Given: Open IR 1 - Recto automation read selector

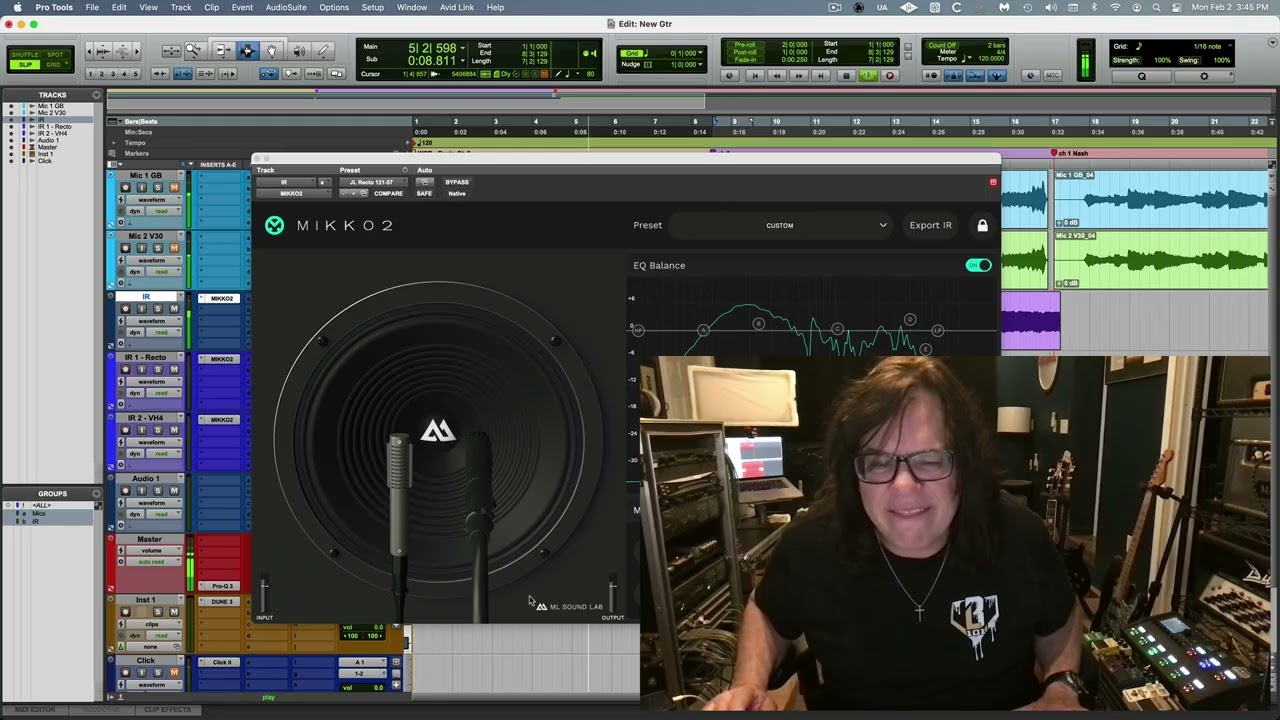Looking at the screenshot, I should [164, 393].
